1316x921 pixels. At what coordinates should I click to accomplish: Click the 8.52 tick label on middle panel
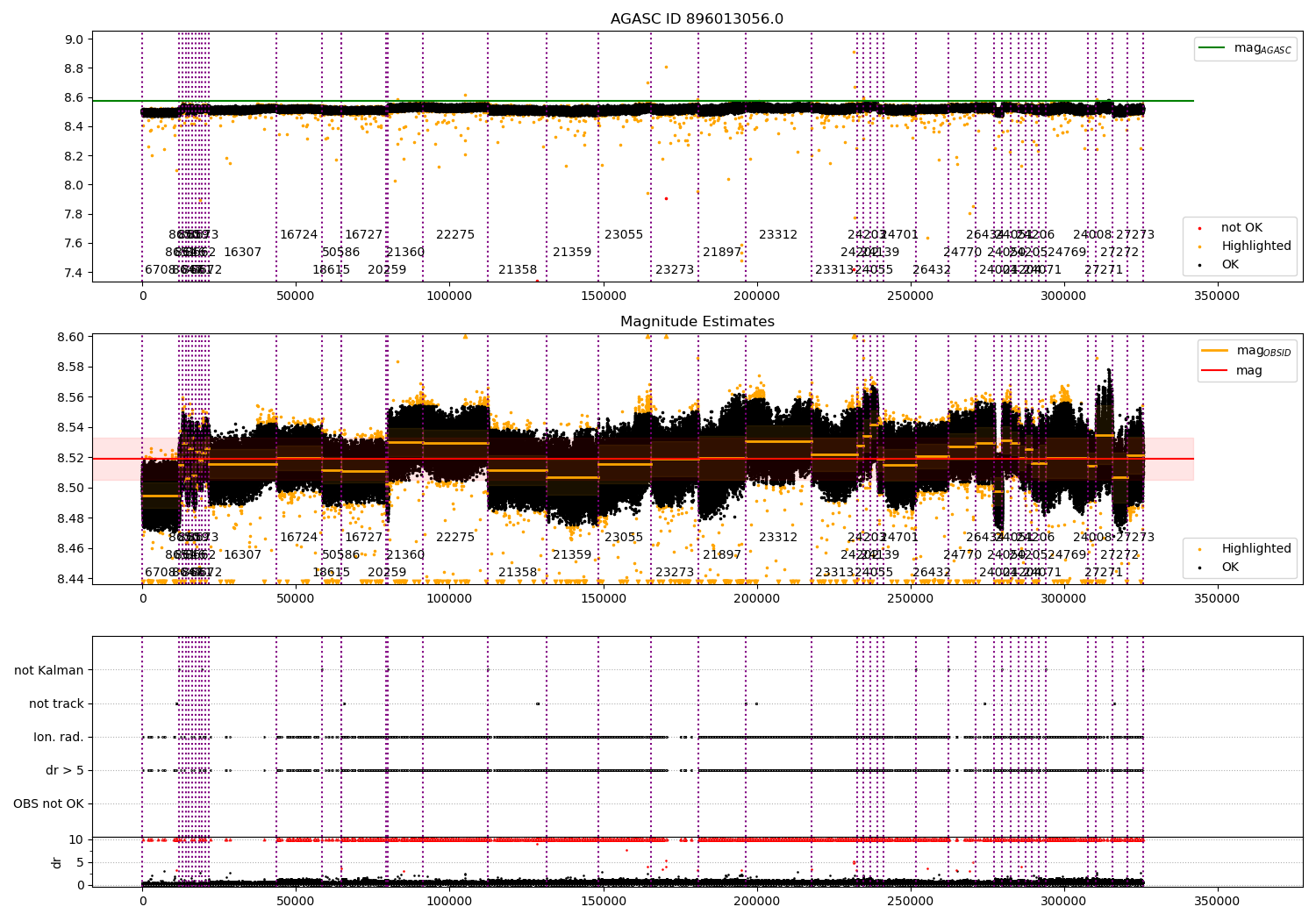[70, 458]
